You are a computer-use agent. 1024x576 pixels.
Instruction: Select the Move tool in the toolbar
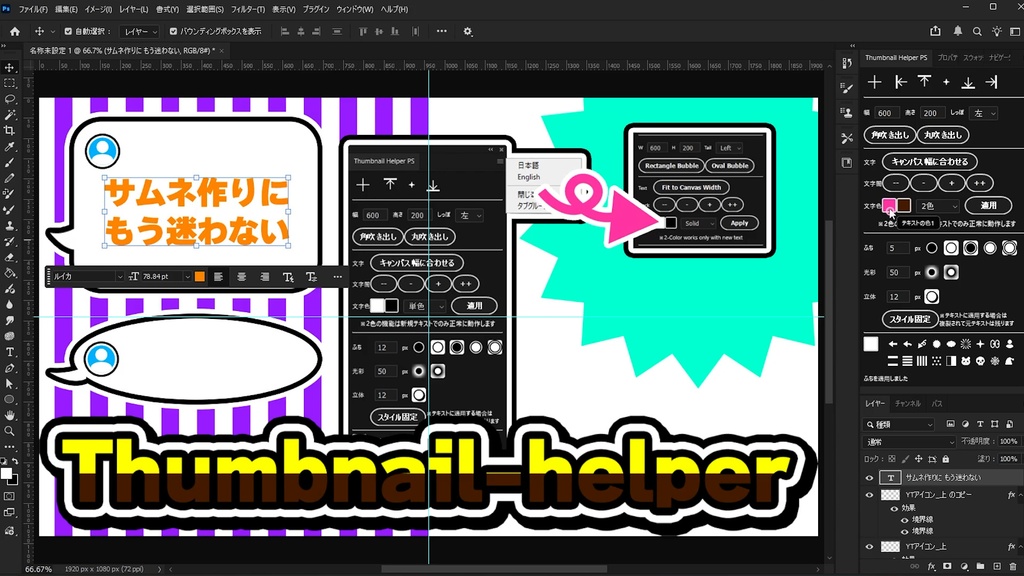pyautogui.click(x=11, y=67)
